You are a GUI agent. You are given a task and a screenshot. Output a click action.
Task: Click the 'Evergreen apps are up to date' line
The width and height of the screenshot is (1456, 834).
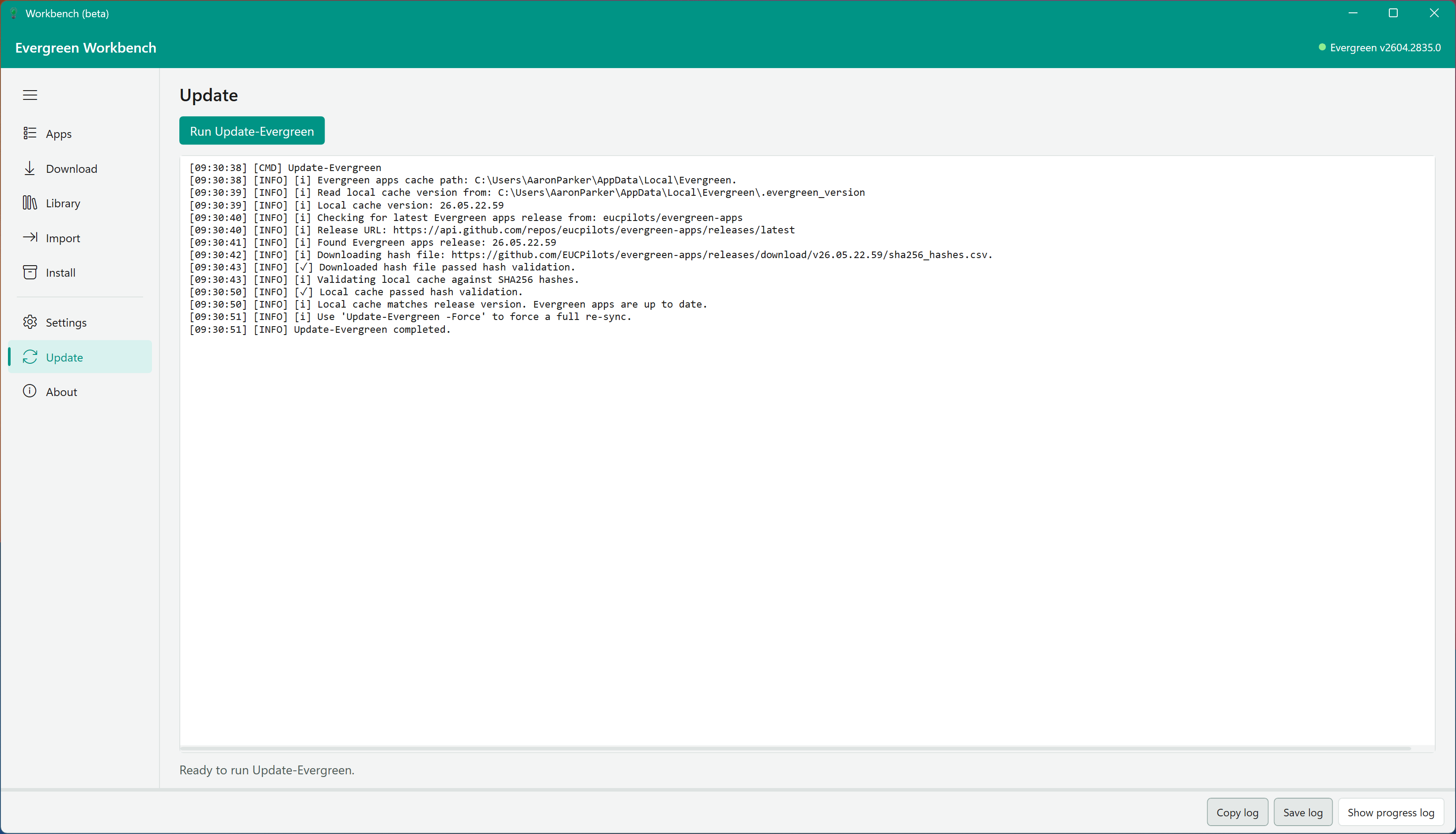[x=448, y=304]
